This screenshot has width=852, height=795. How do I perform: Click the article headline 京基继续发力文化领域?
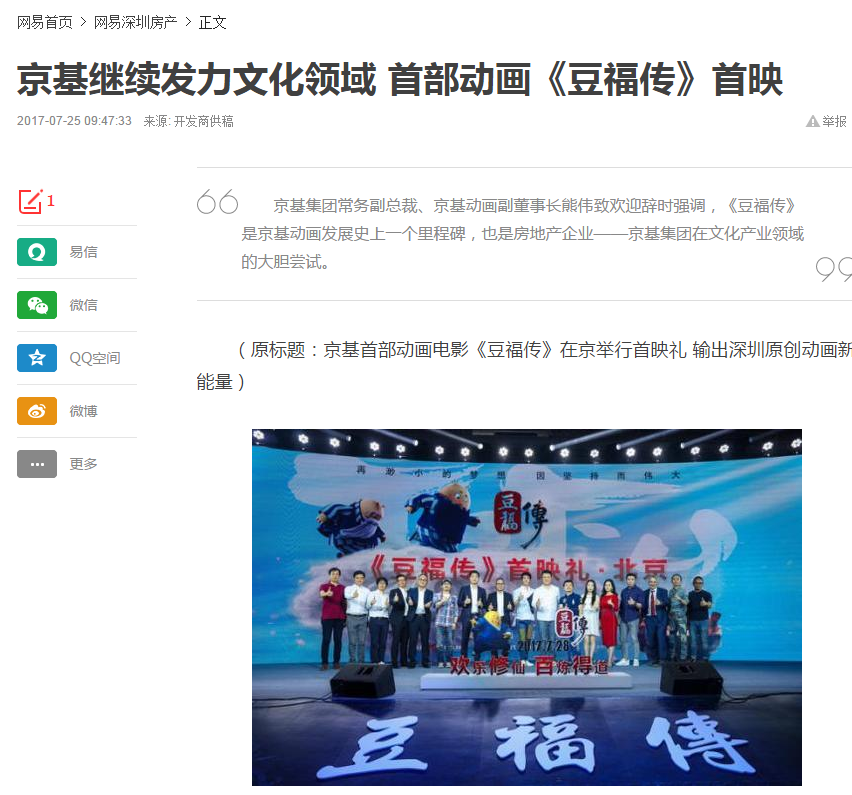(196, 80)
